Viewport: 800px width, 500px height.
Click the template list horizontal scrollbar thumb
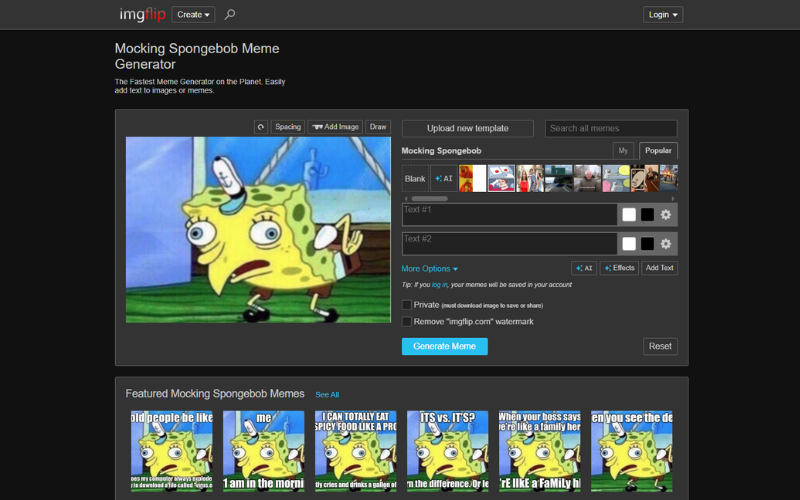pyautogui.click(x=430, y=198)
